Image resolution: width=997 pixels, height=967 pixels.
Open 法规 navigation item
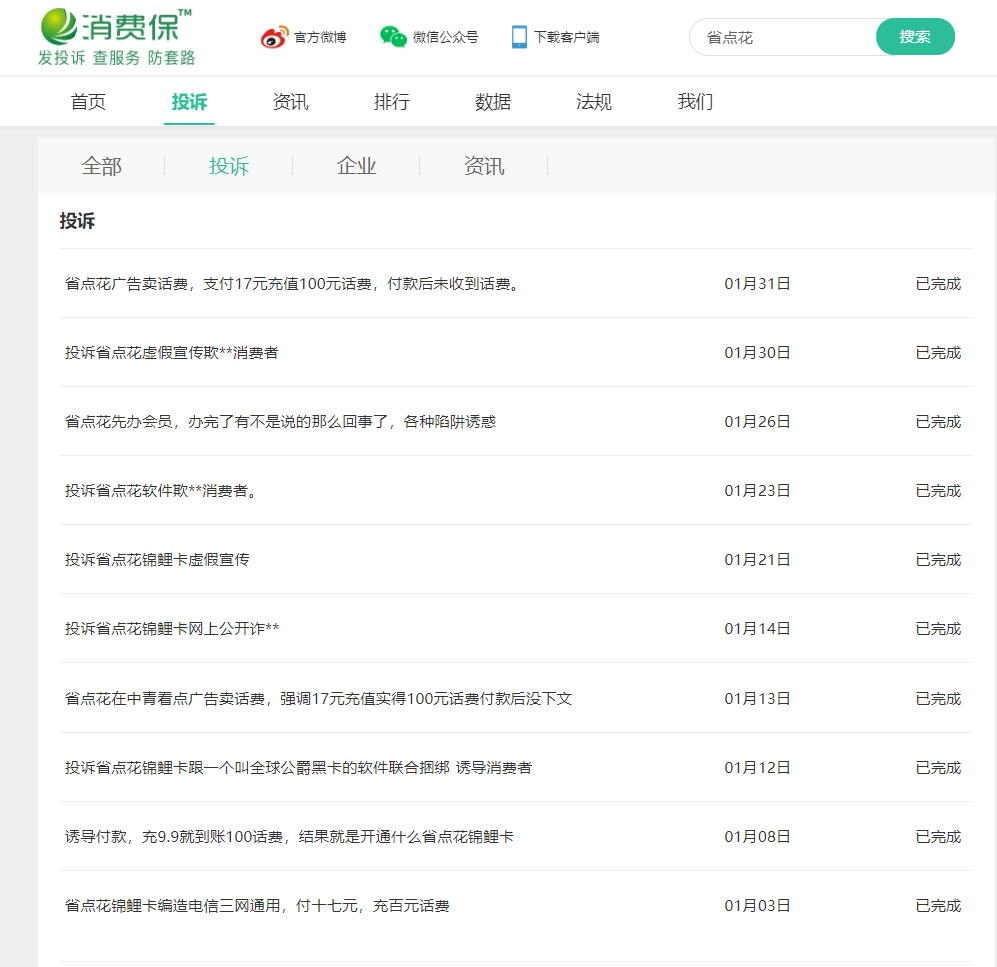coord(594,102)
